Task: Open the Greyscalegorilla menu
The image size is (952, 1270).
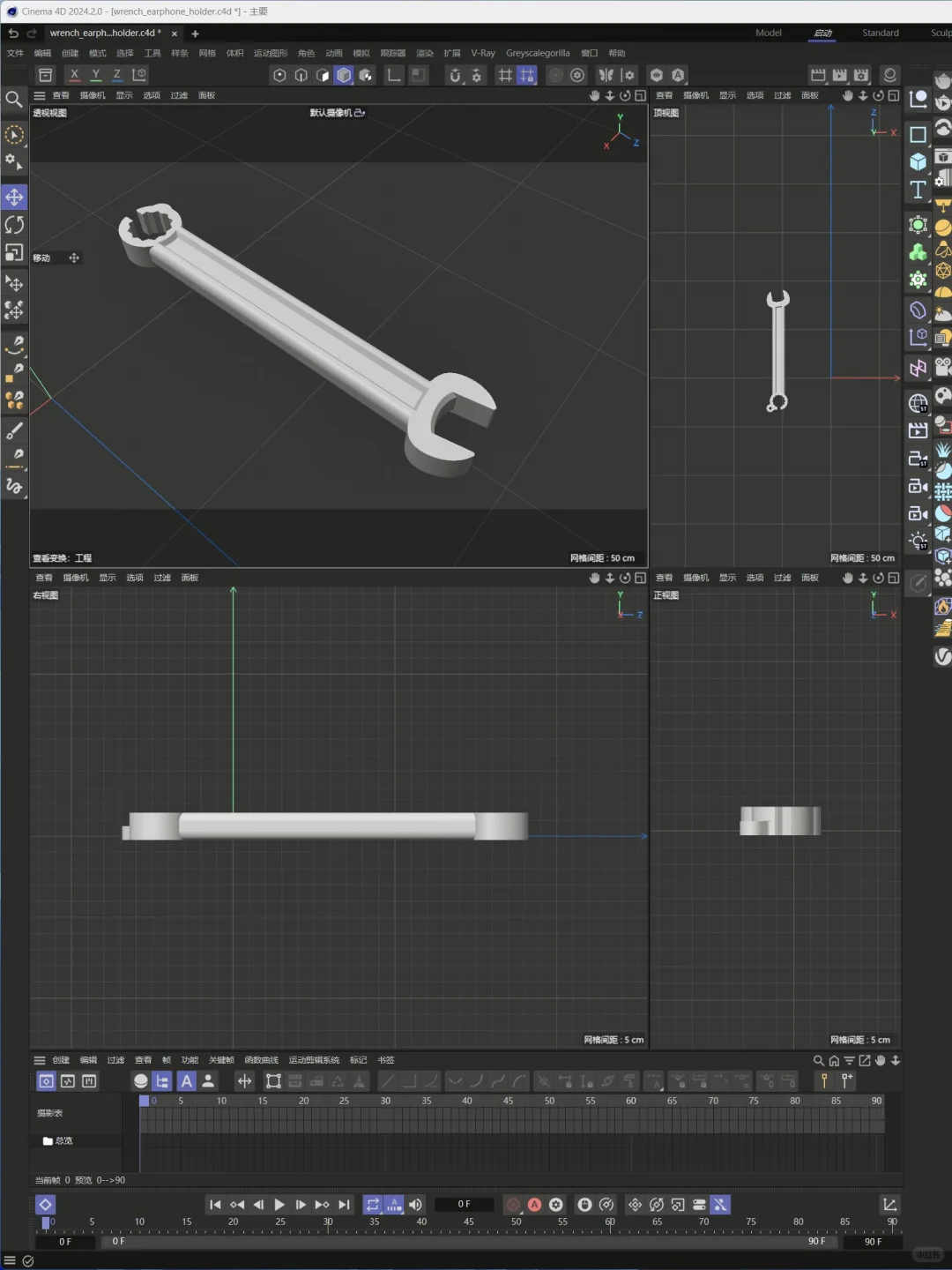Action: click(x=538, y=53)
